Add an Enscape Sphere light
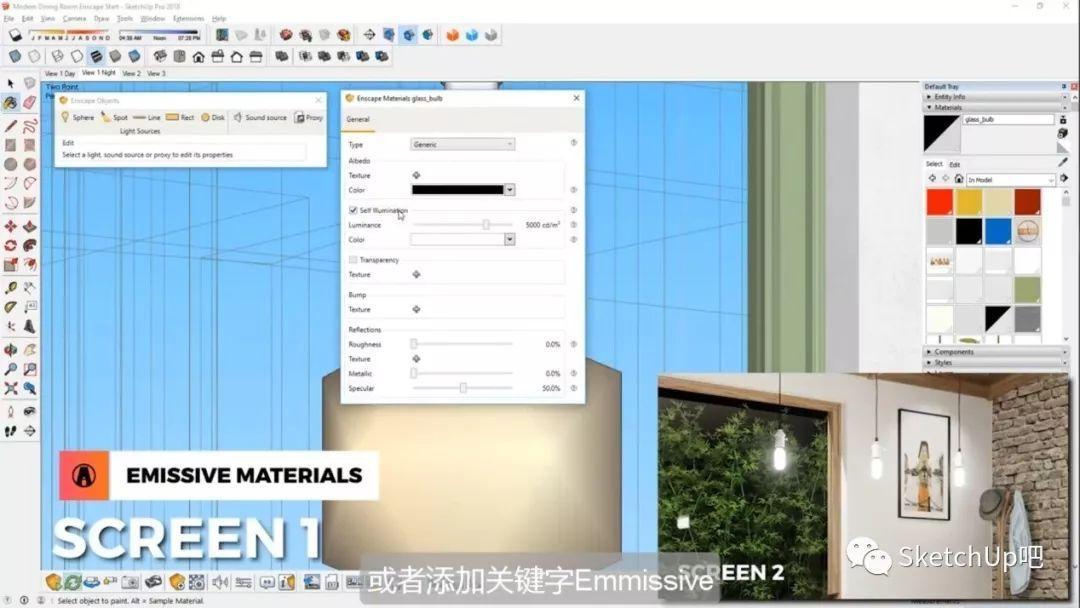The image size is (1080, 608). tap(77, 118)
